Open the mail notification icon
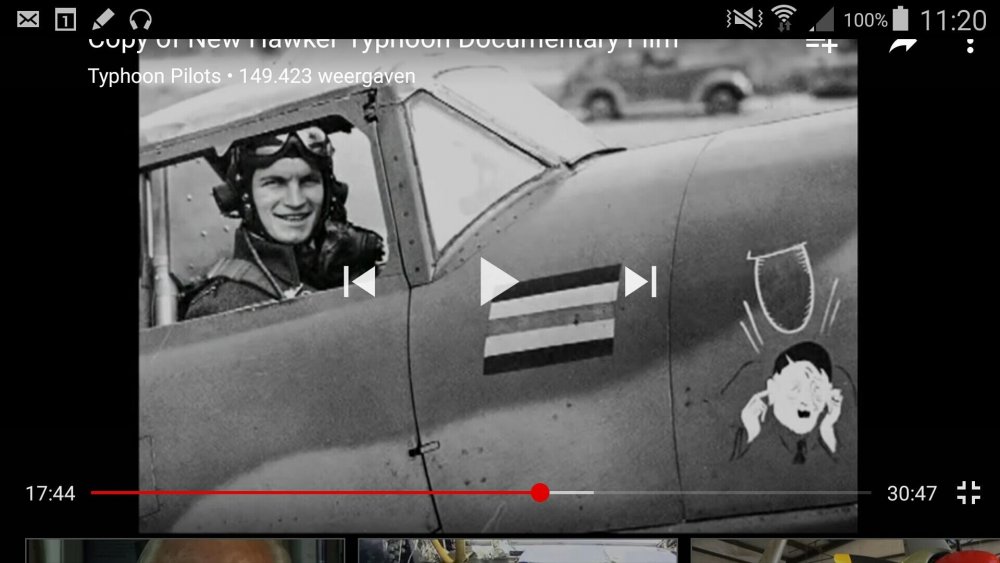This screenshot has height=563, width=1000. tap(28, 20)
